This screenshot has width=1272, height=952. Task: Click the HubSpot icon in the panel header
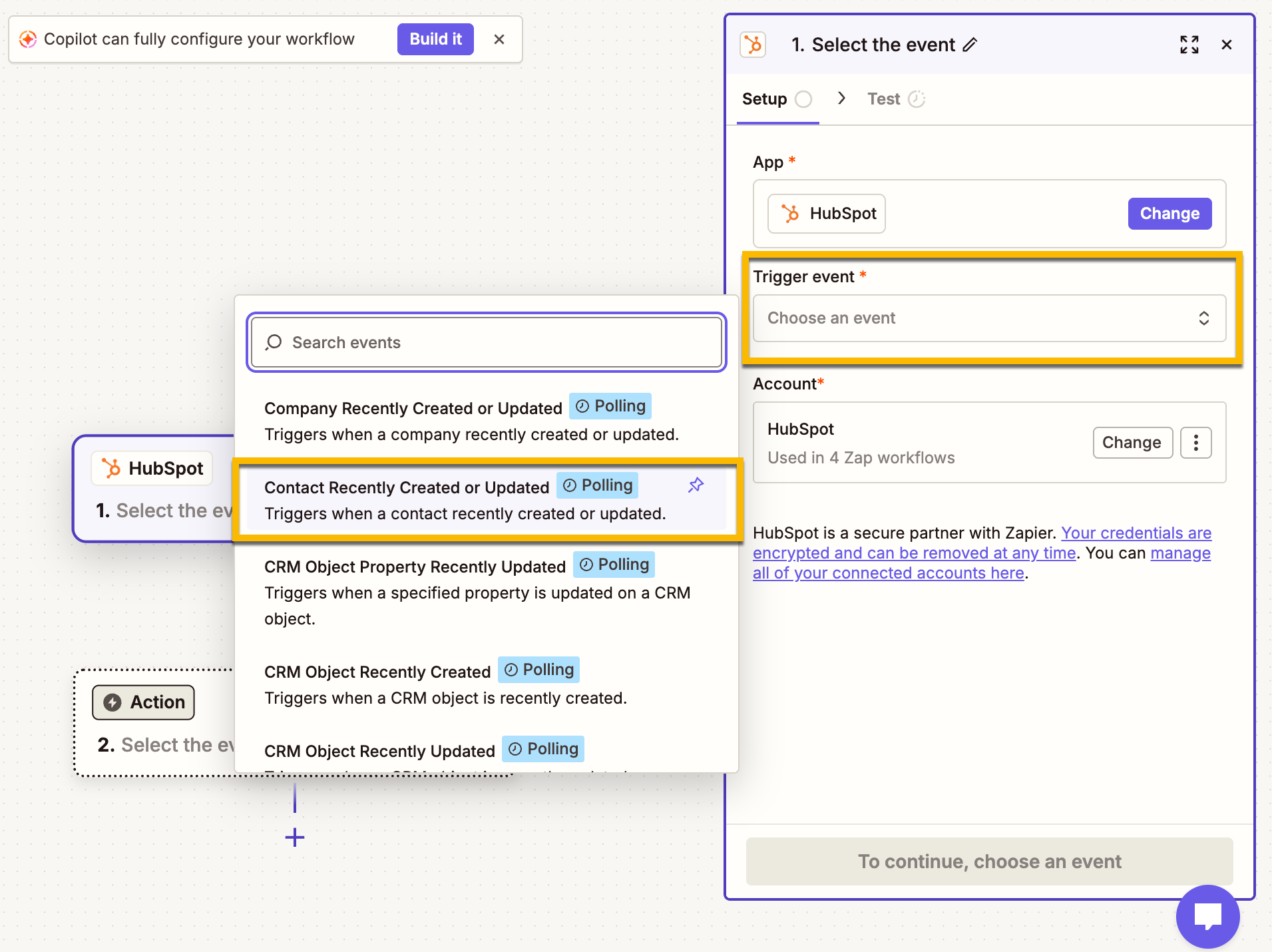(x=753, y=45)
